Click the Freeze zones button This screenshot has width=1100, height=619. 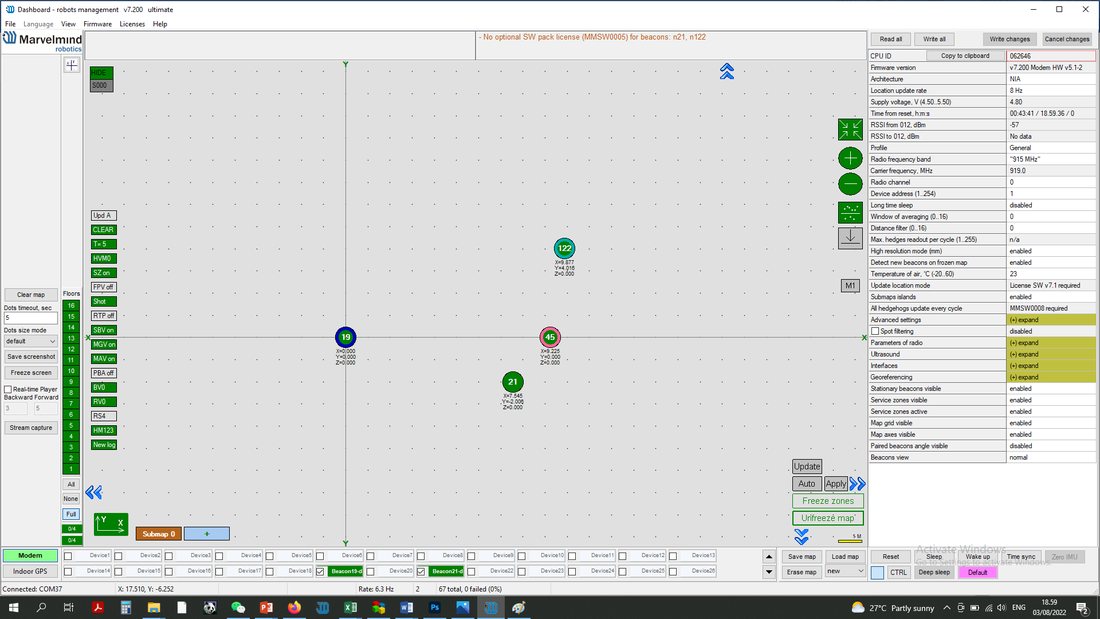[828, 501]
